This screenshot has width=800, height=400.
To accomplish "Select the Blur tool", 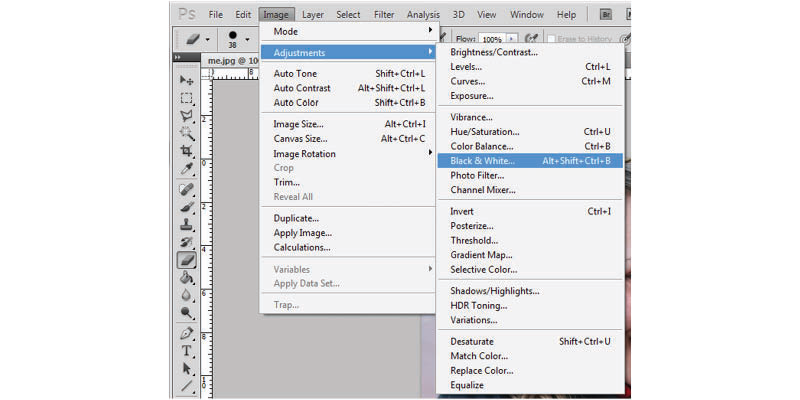I will [x=187, y=296].
